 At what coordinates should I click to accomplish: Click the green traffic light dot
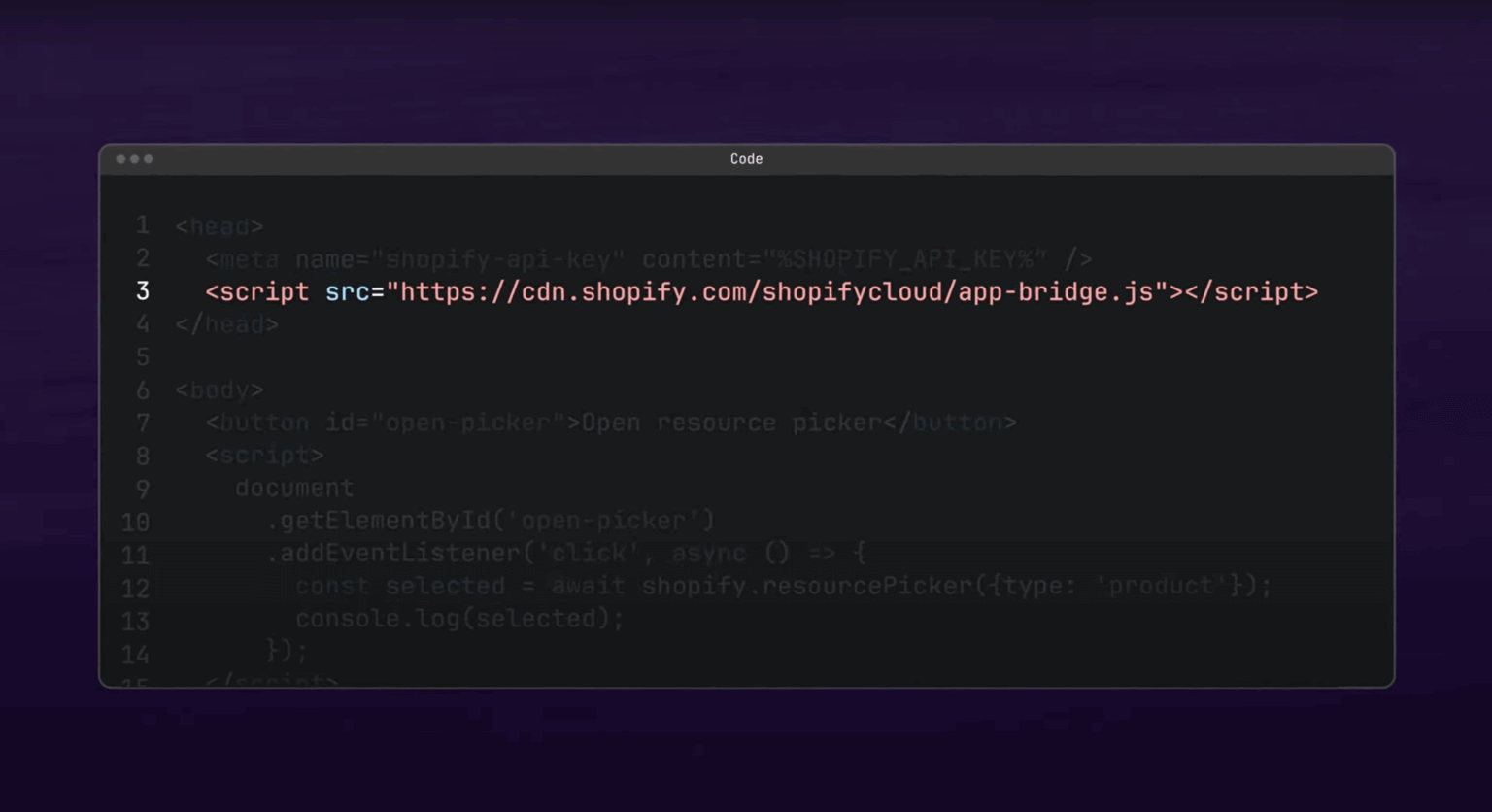click(148, 159)
